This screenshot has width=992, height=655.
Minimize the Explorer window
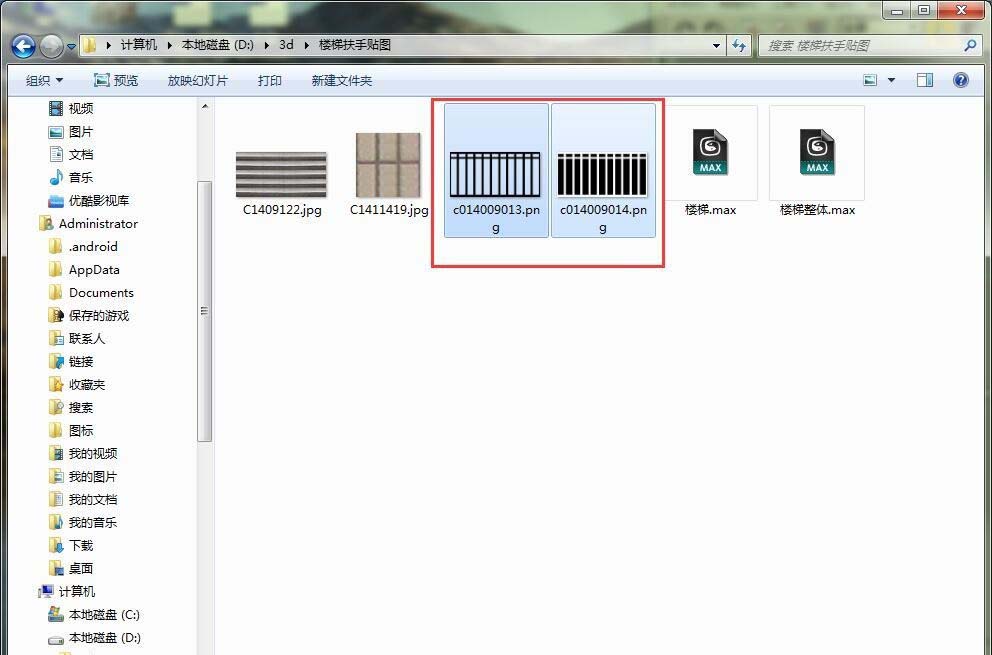[x=897, y=10]
